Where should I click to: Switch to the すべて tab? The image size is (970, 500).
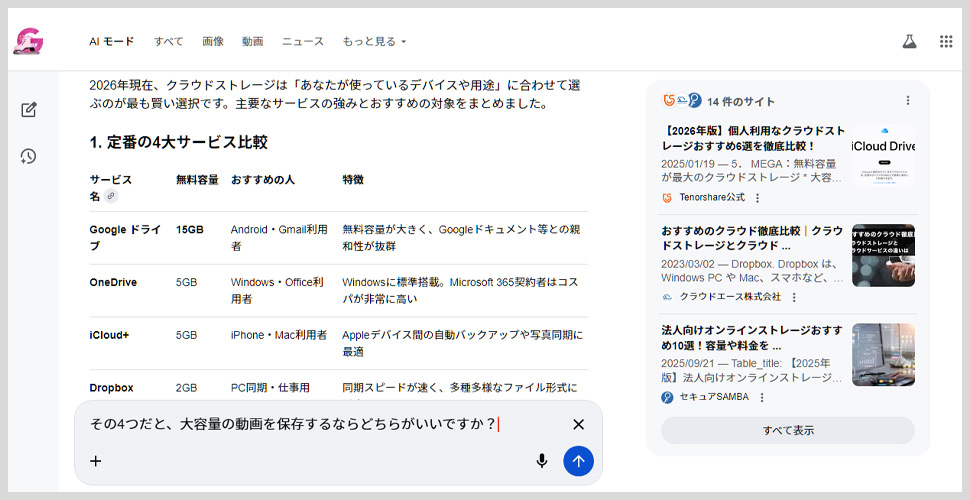click(x=168, y=41)
